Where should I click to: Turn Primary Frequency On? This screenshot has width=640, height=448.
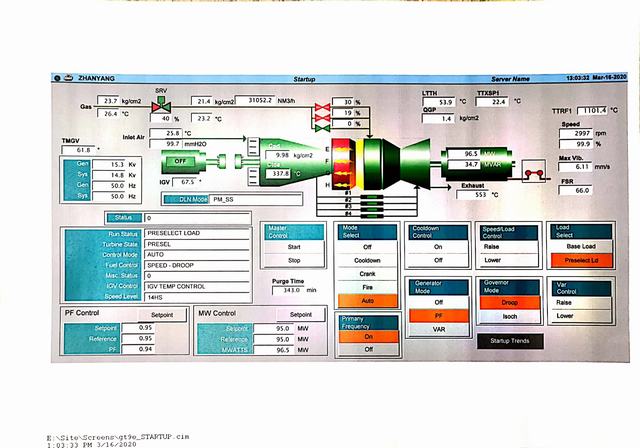coord(369,337)
